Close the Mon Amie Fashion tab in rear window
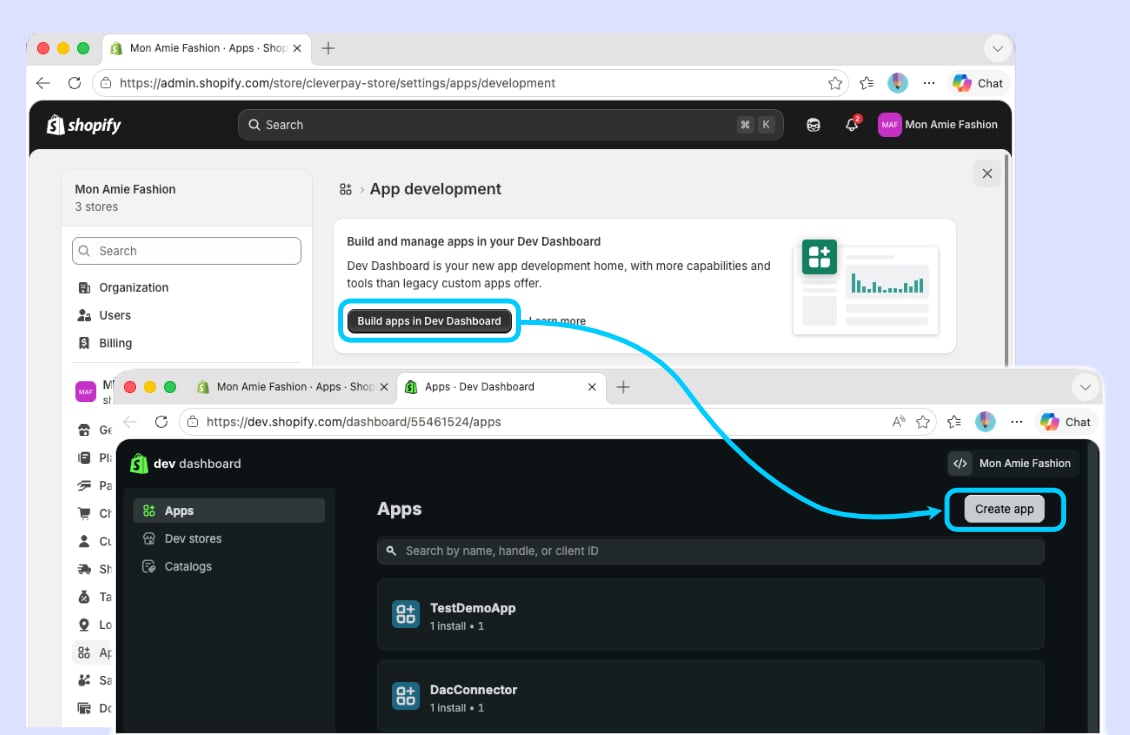The height and width of the screenshot is (735, 1130). 297,48
